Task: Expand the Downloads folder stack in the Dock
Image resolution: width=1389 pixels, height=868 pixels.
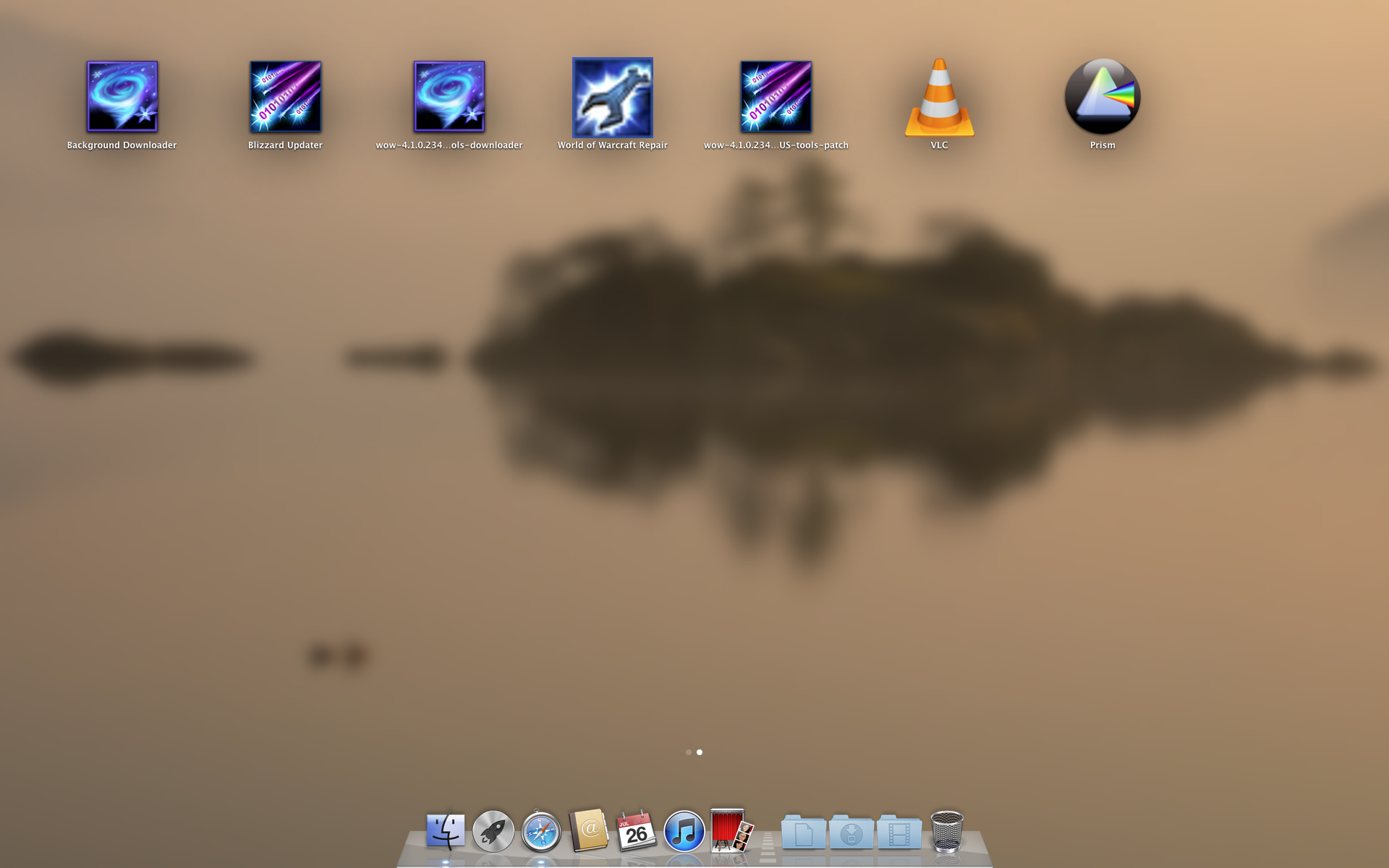Action: tap(851, 833)
